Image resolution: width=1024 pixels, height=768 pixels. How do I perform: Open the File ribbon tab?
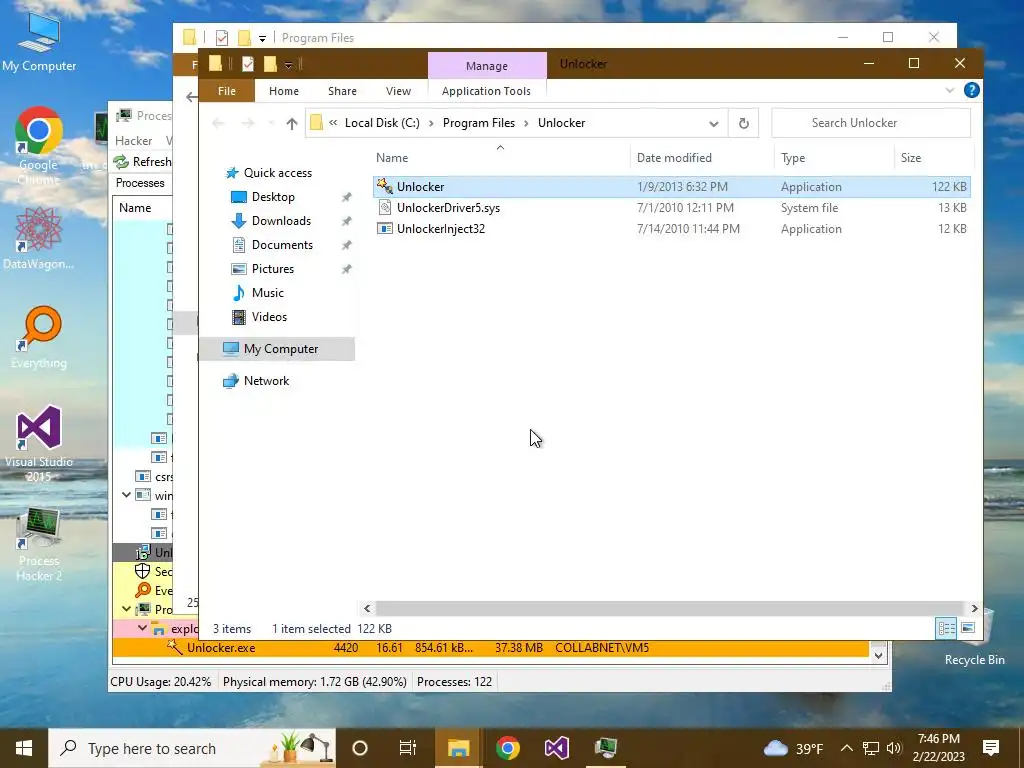(227, 91)
